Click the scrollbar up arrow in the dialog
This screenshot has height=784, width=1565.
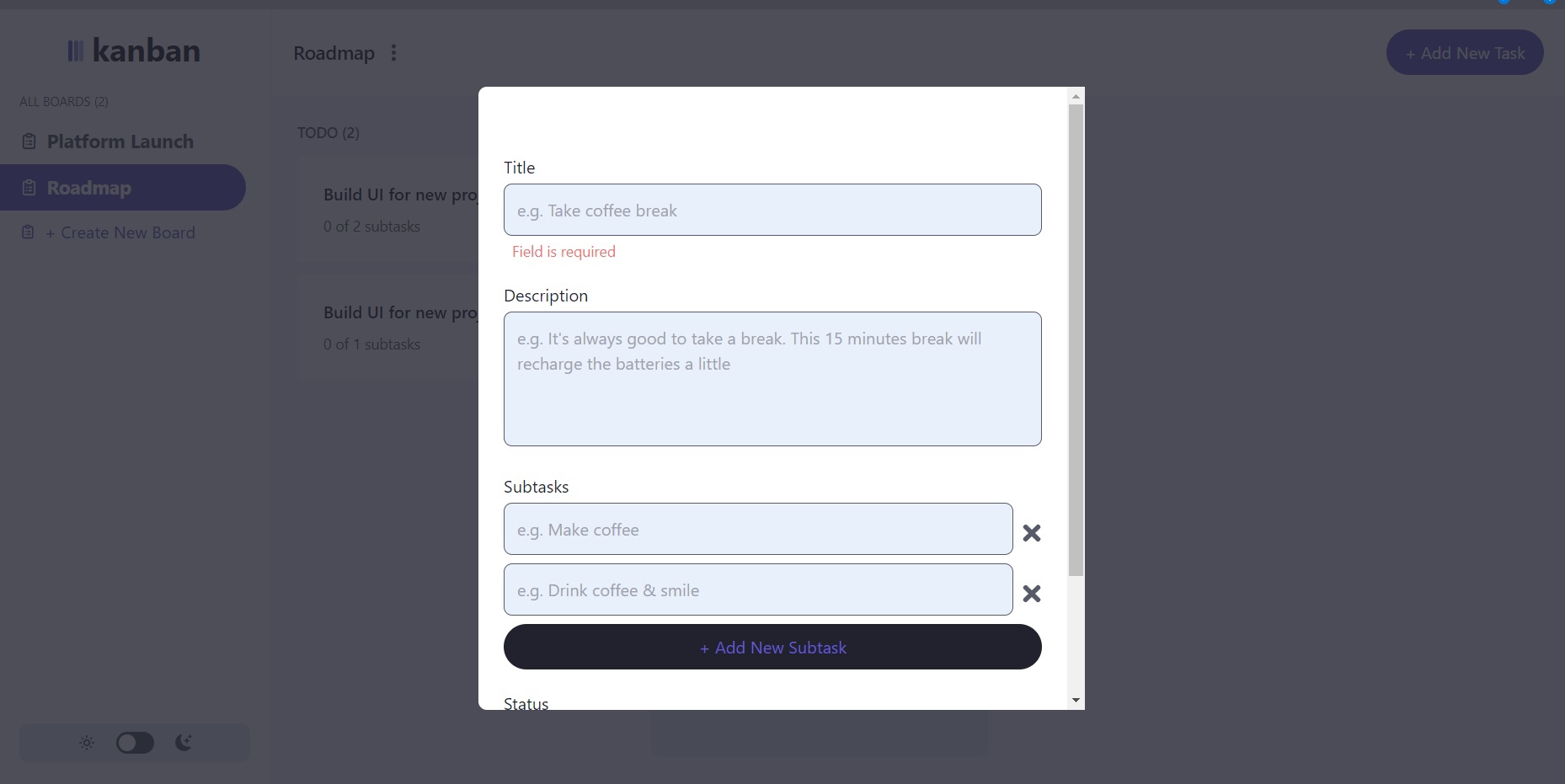(x=1076, y=95)
